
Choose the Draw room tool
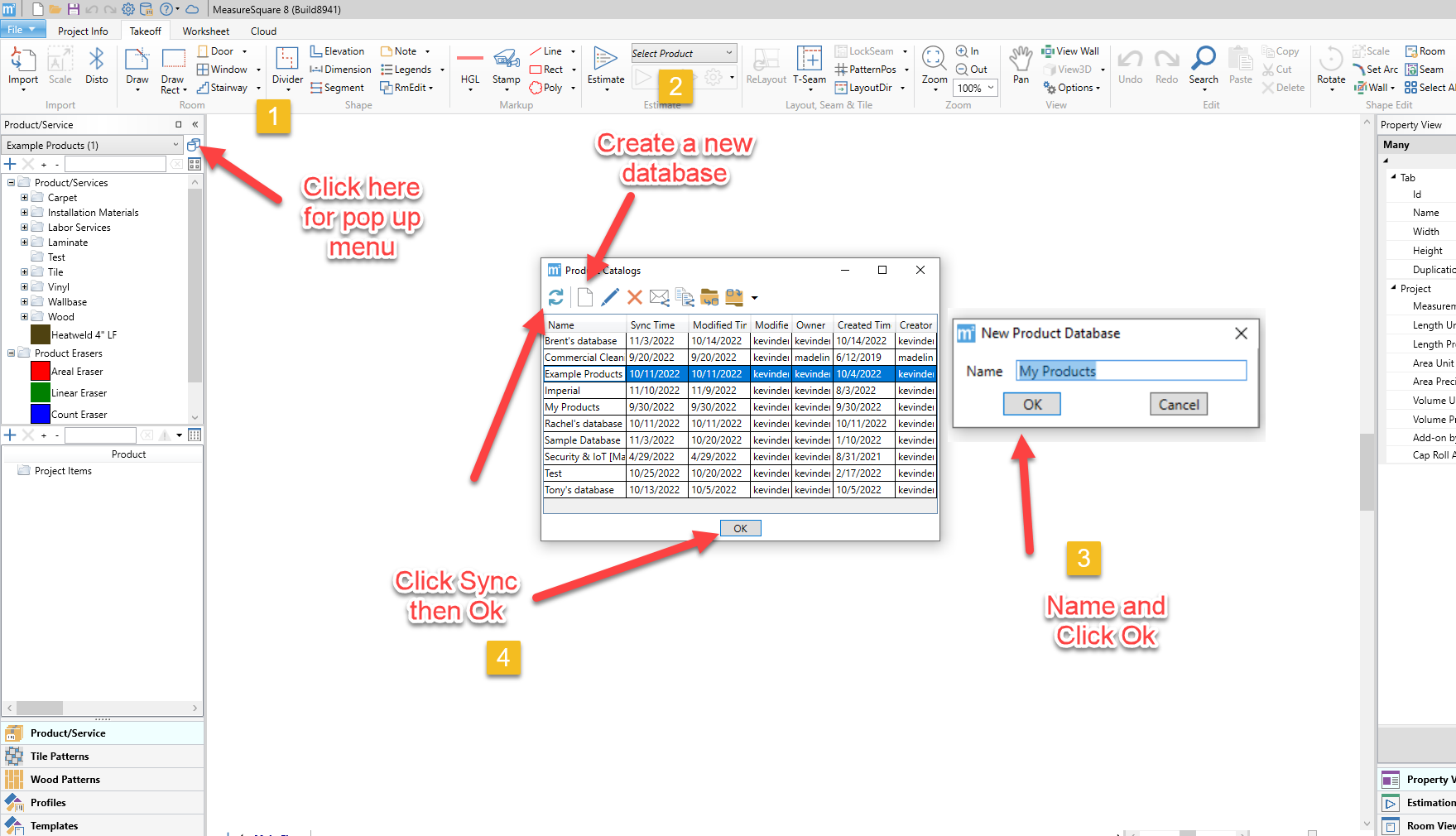(137, 68)
